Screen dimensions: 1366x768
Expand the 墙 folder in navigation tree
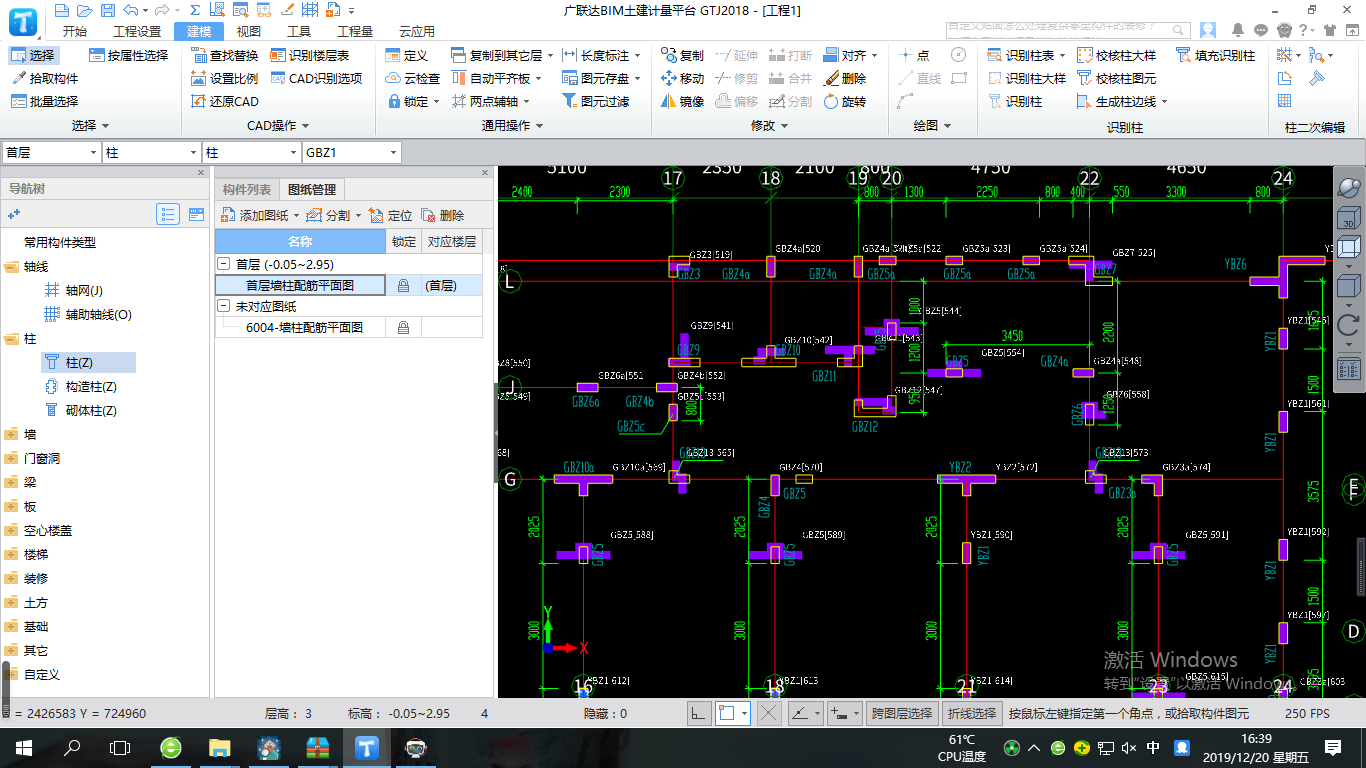[12, 434]
